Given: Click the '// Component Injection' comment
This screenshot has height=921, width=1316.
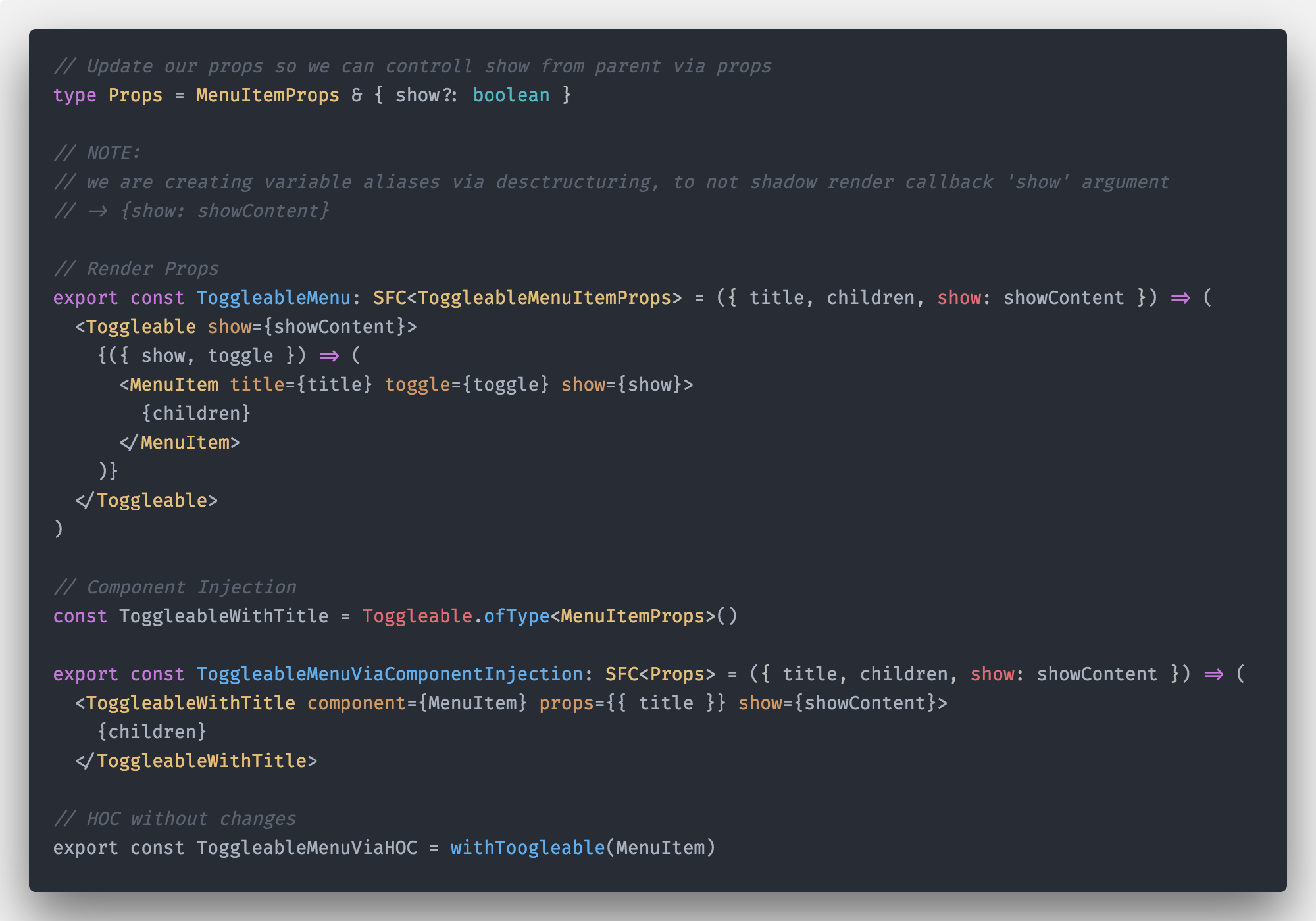Looking at the screenshot, I should click(x=175, y=587).
